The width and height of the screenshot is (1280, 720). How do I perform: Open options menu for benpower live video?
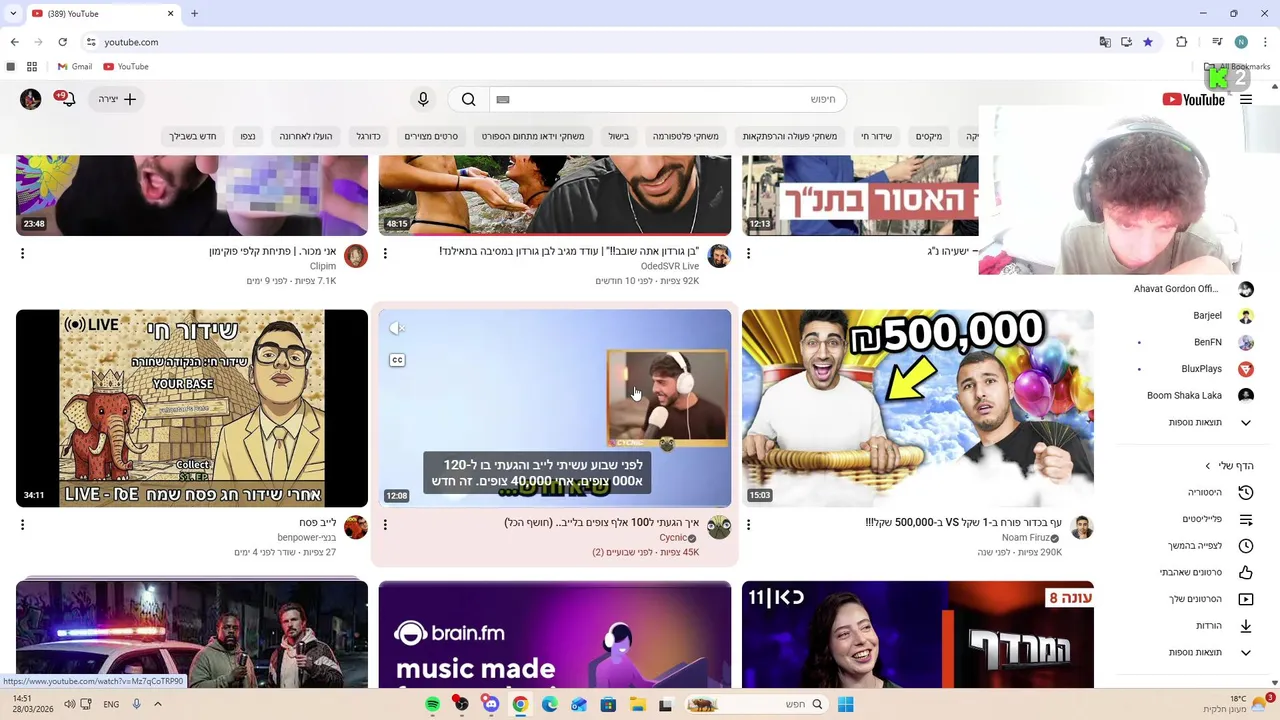coord(22,524)
